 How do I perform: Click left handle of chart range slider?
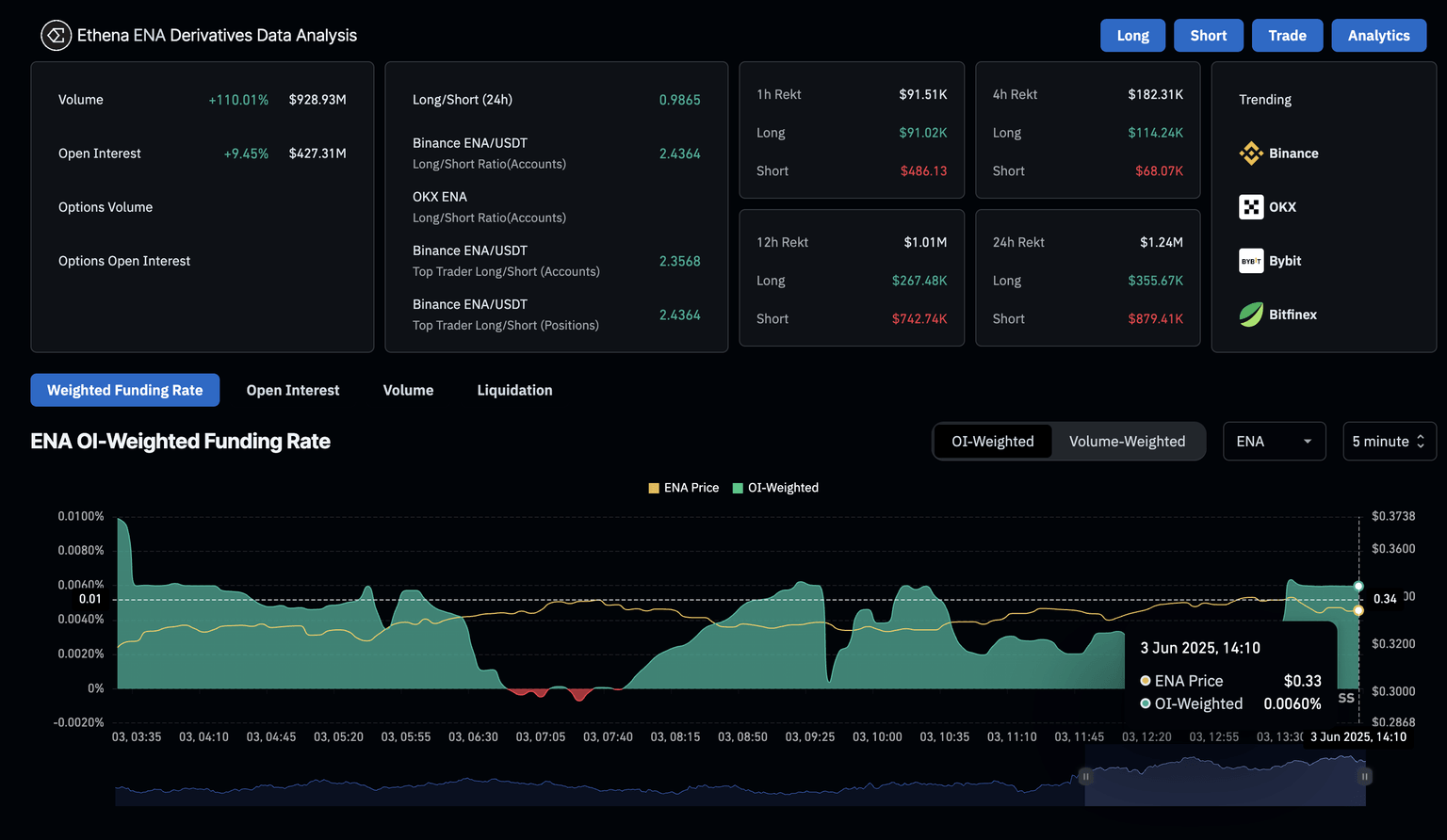tap(1085, 777)
